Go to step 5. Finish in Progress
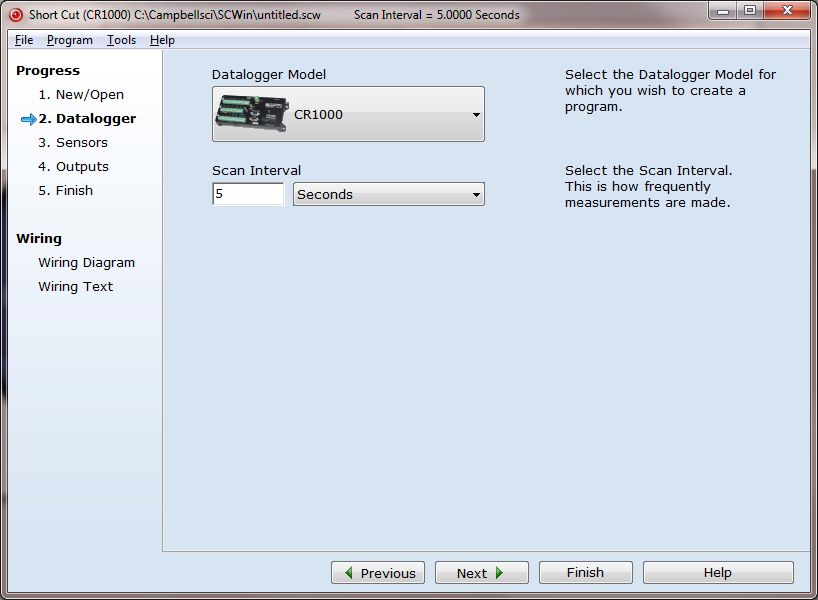Image resolution: width=818 pixels, height=600 pixels. coord(66,190)
